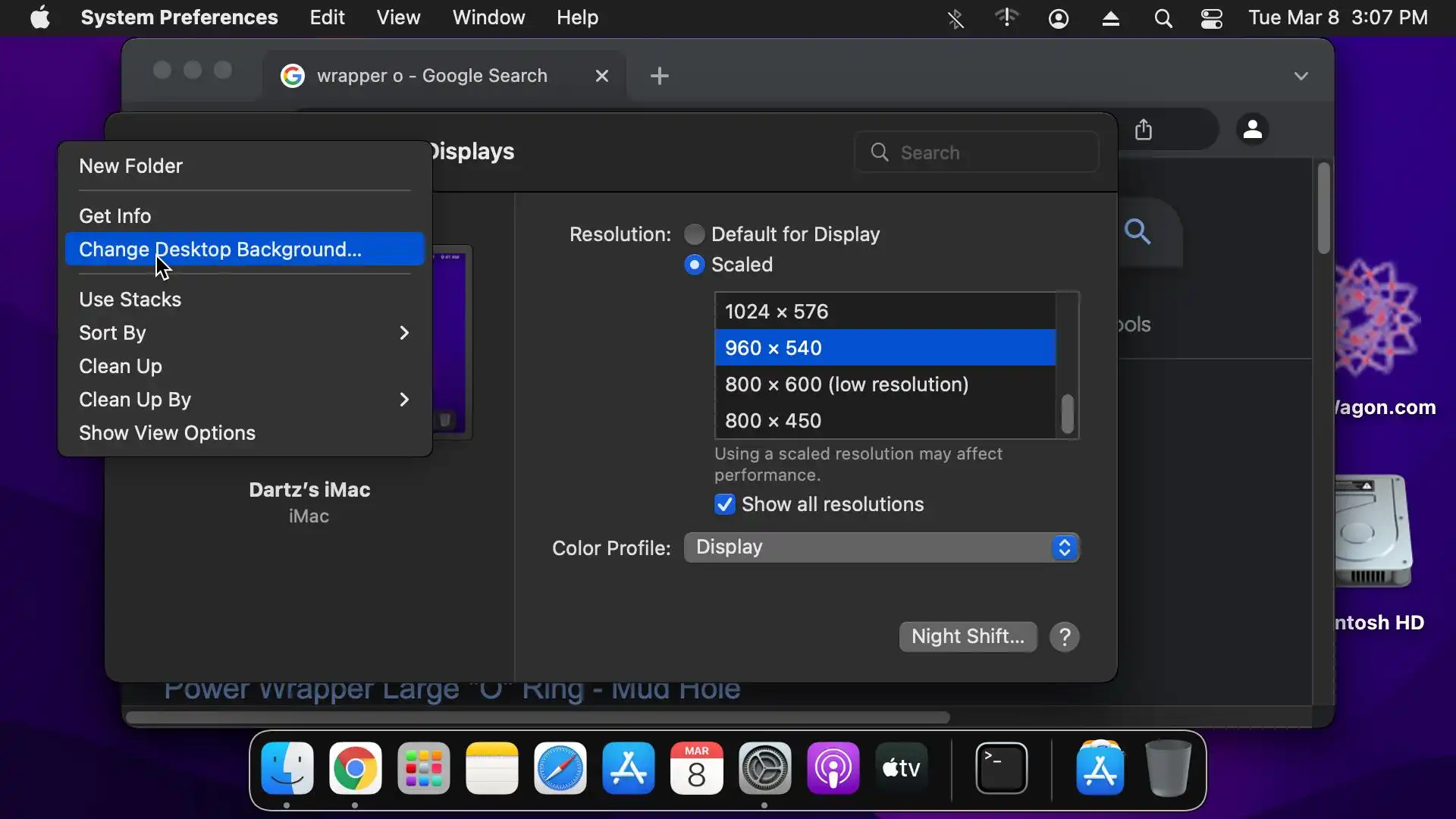Viewport: 1456px width, 819px height.
Task: Select Default for Display radio button
Action: 694,234
